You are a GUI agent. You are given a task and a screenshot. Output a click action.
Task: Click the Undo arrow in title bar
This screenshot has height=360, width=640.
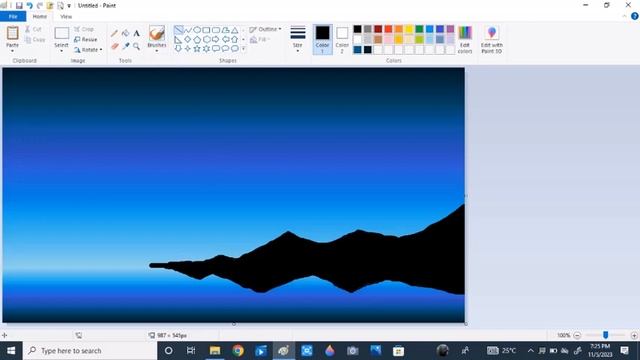29,6
